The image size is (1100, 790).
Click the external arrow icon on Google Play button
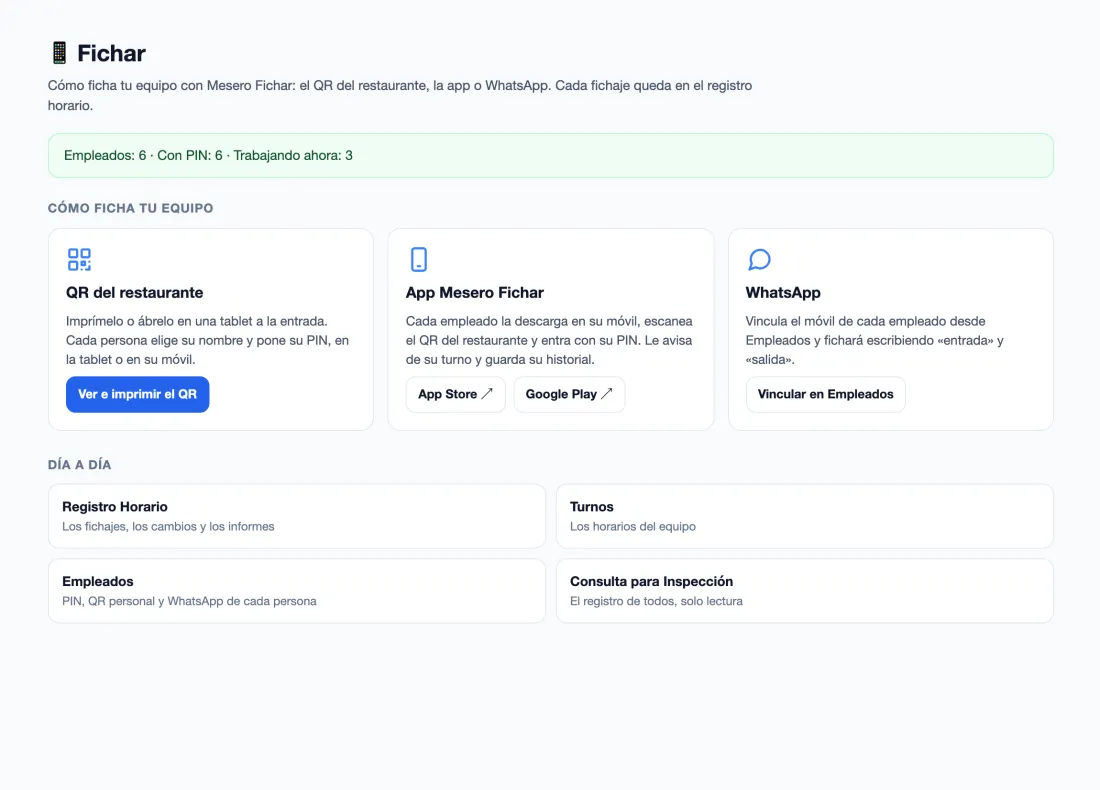click(607, 394)
